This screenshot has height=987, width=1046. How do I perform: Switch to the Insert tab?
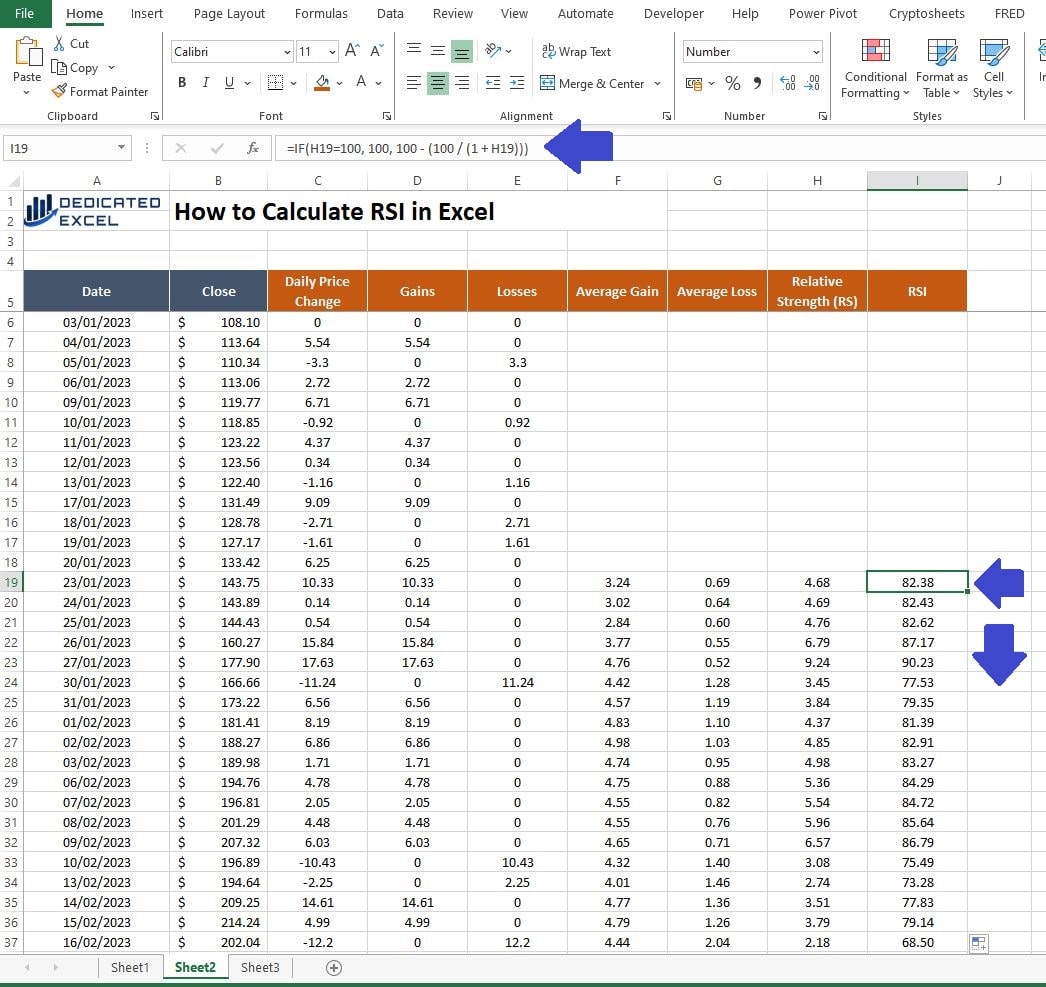tap(147, 13)
